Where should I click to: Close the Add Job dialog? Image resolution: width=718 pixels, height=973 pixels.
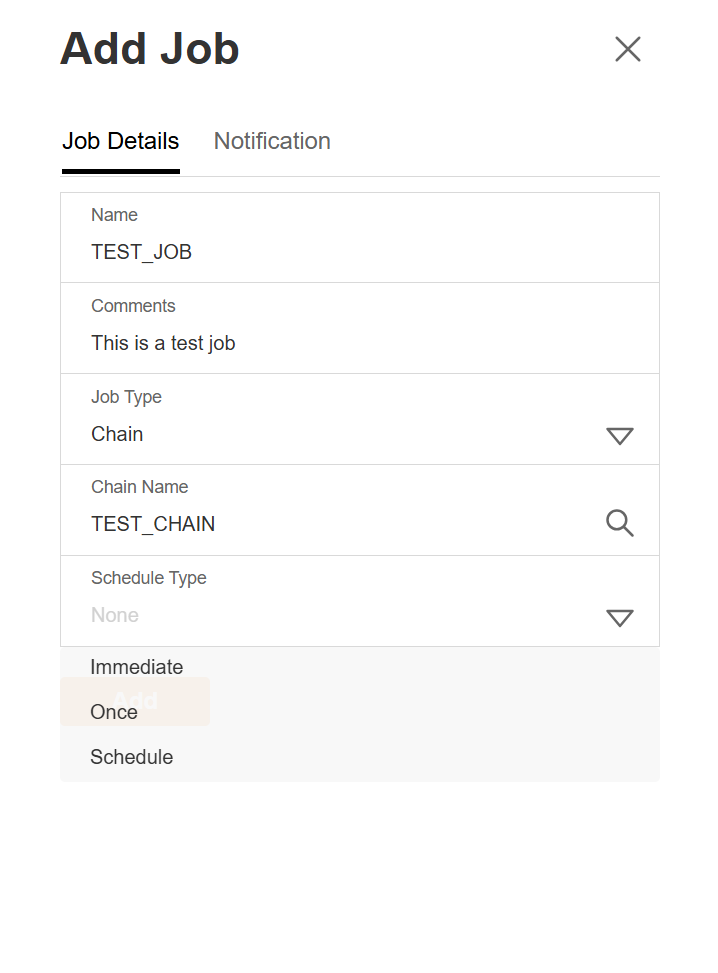tap(627, 49)
